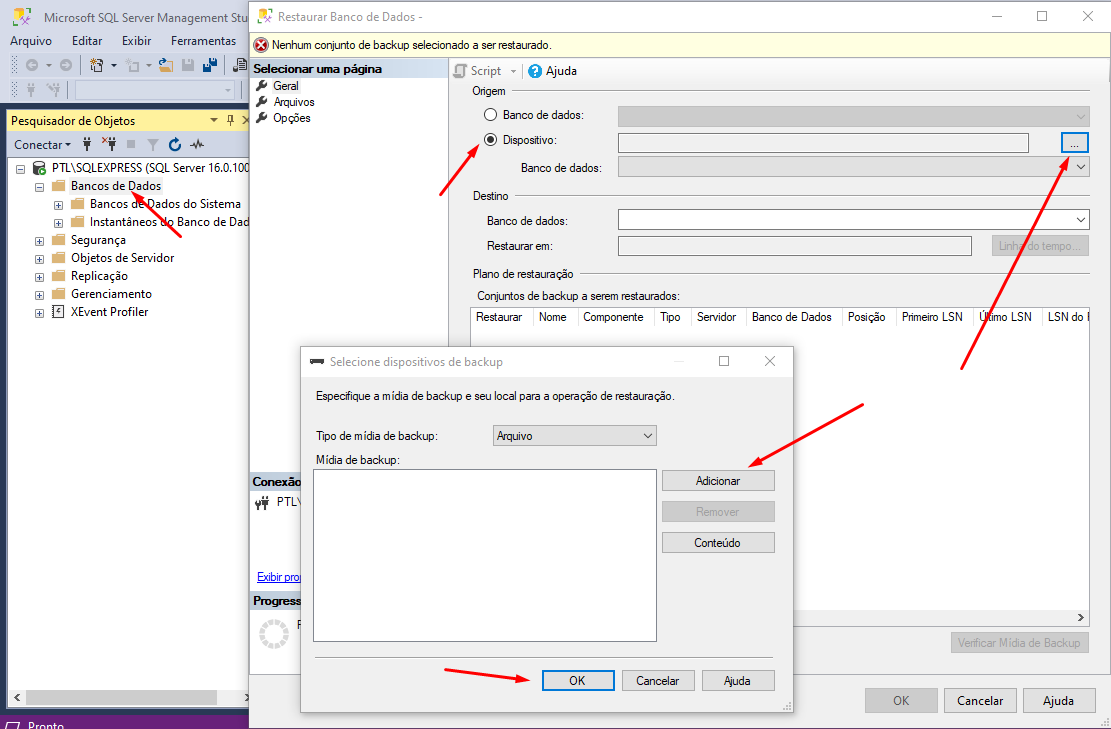
Task: Click the Script icon in restore dialog toolbar
Action: (x=461, y=71)
